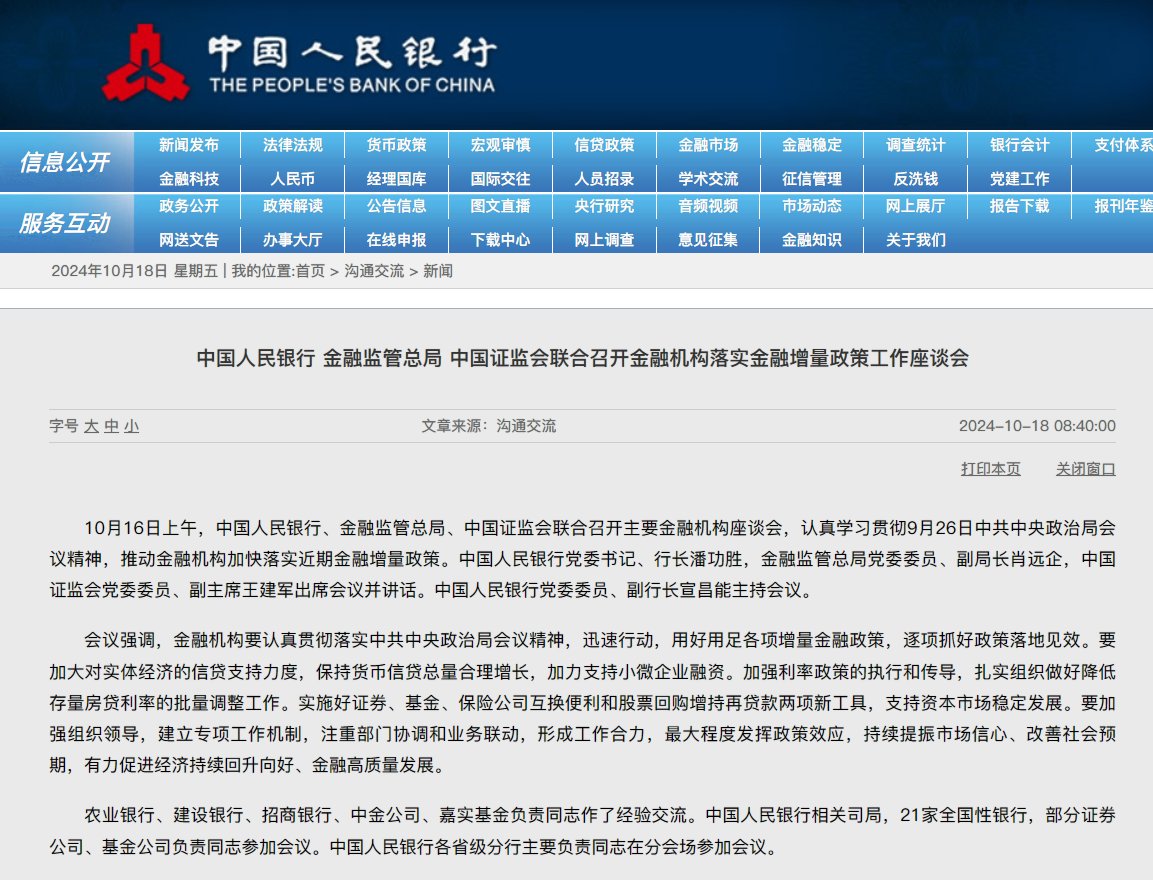Select 网上调查 menu link

pyautogui.click(x=604, y=240)
